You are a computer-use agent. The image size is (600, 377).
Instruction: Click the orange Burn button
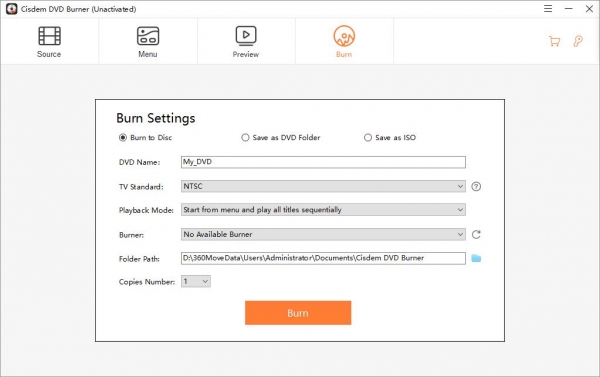point(298,313)
